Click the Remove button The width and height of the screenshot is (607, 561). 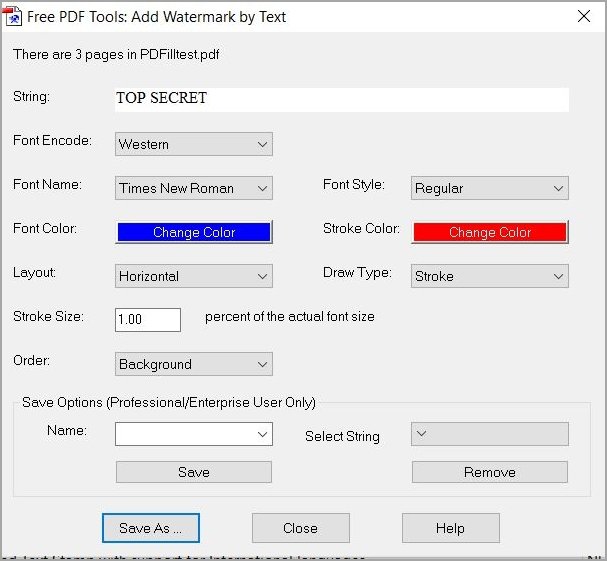coord(489,472)
